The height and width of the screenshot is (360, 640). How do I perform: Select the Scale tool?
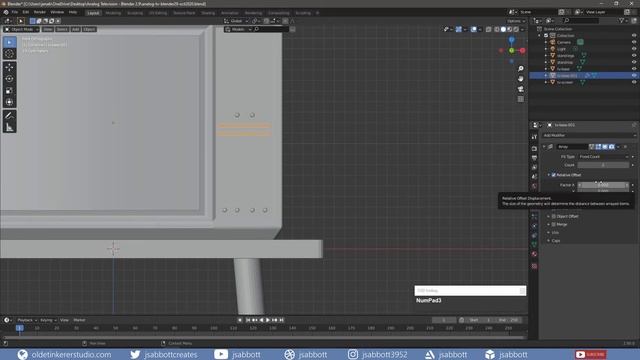[9, 91]
